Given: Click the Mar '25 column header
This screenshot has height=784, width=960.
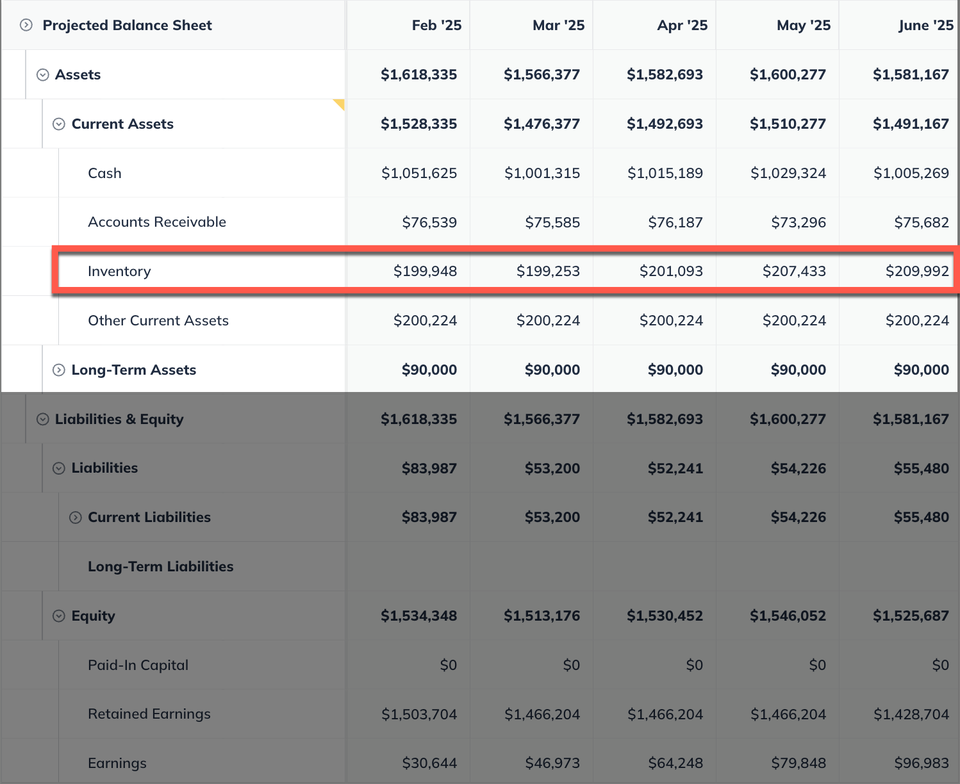Looking at the screenshot, I should (558, 25).
